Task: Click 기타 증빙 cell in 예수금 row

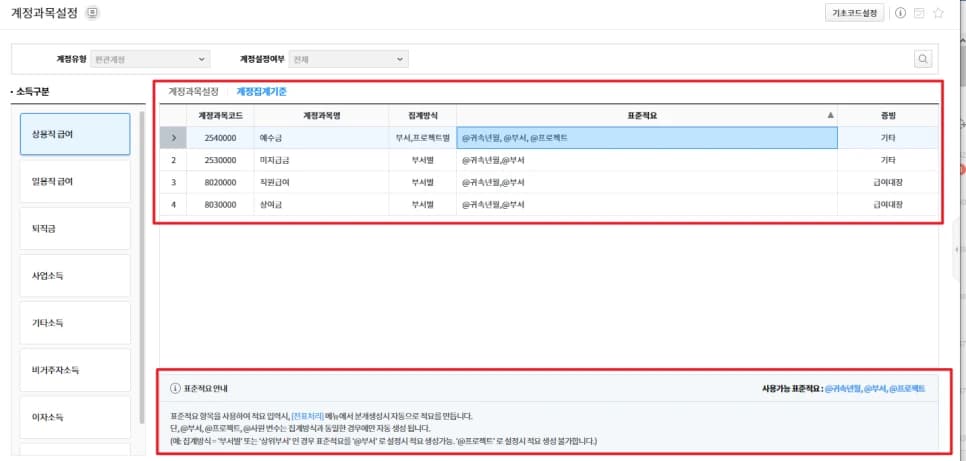Action: click(x=888, y=138)
